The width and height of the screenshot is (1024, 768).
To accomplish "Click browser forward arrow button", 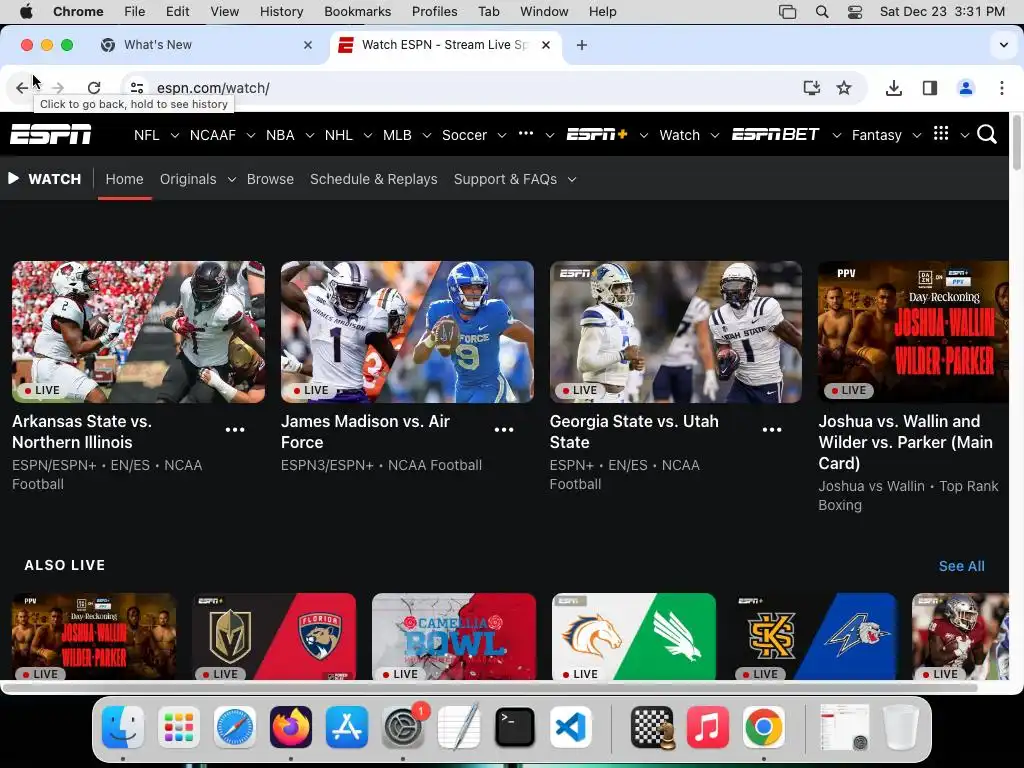I will (x=57, y=88).
